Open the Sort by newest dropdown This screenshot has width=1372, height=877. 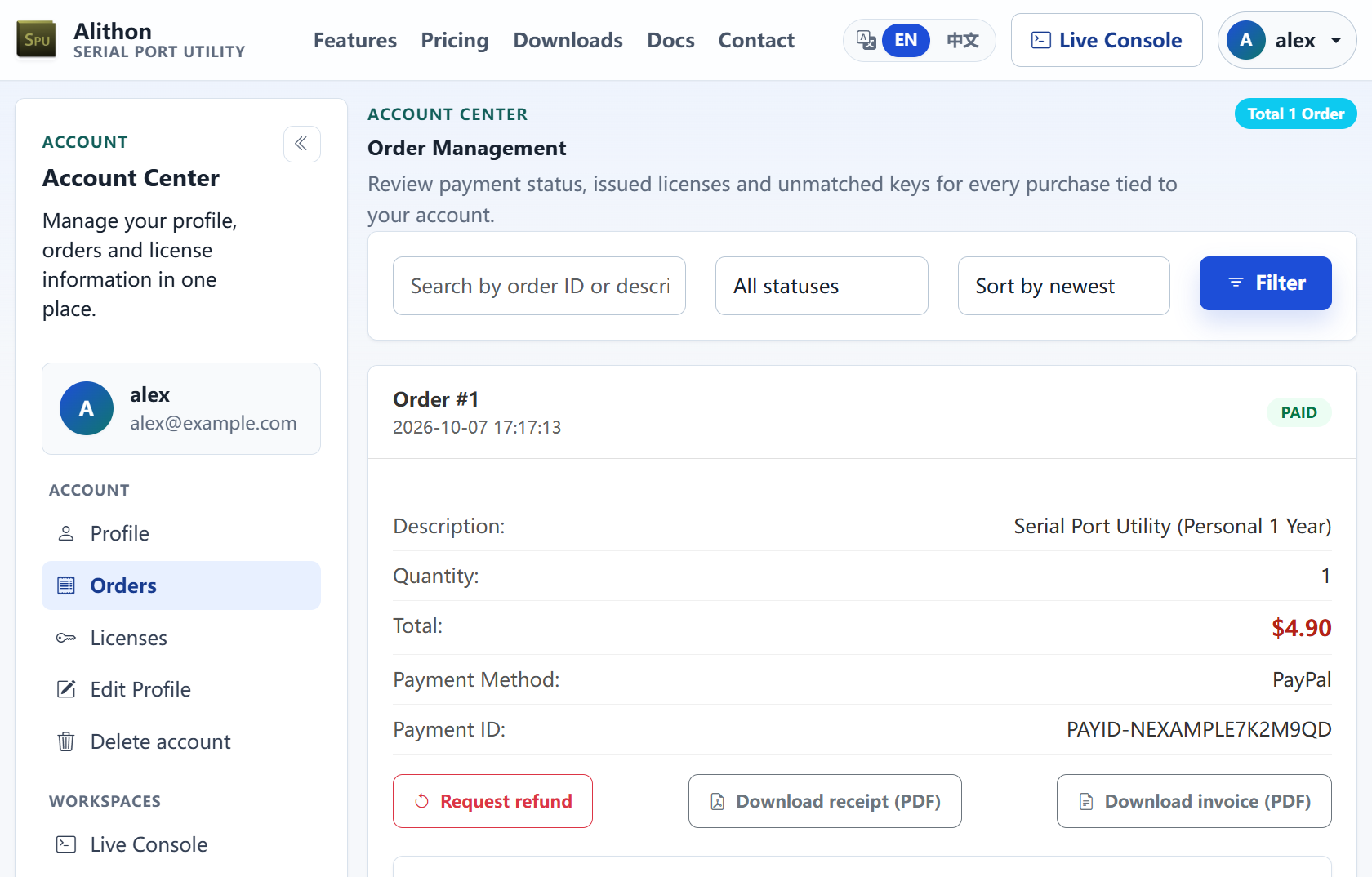1064,286
